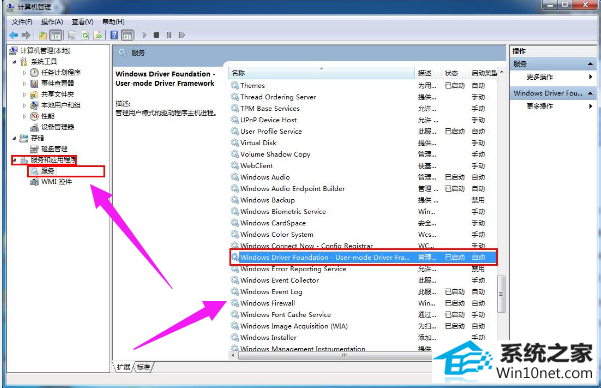
Task: Select the Themes service row
Action: 363,85
